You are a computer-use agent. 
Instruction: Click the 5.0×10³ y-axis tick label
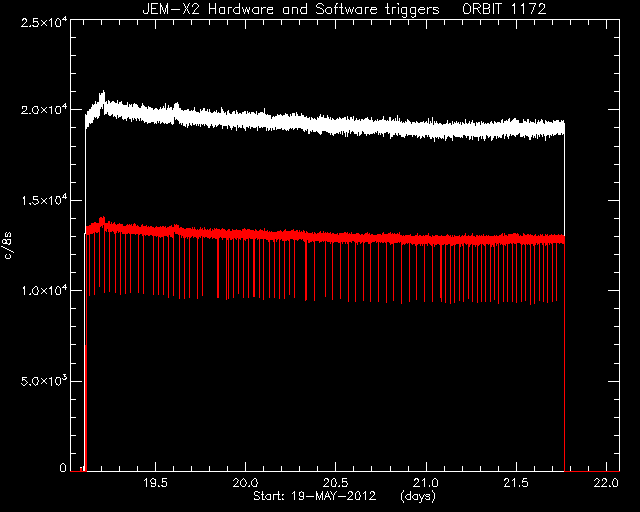[x=44, y=381]
